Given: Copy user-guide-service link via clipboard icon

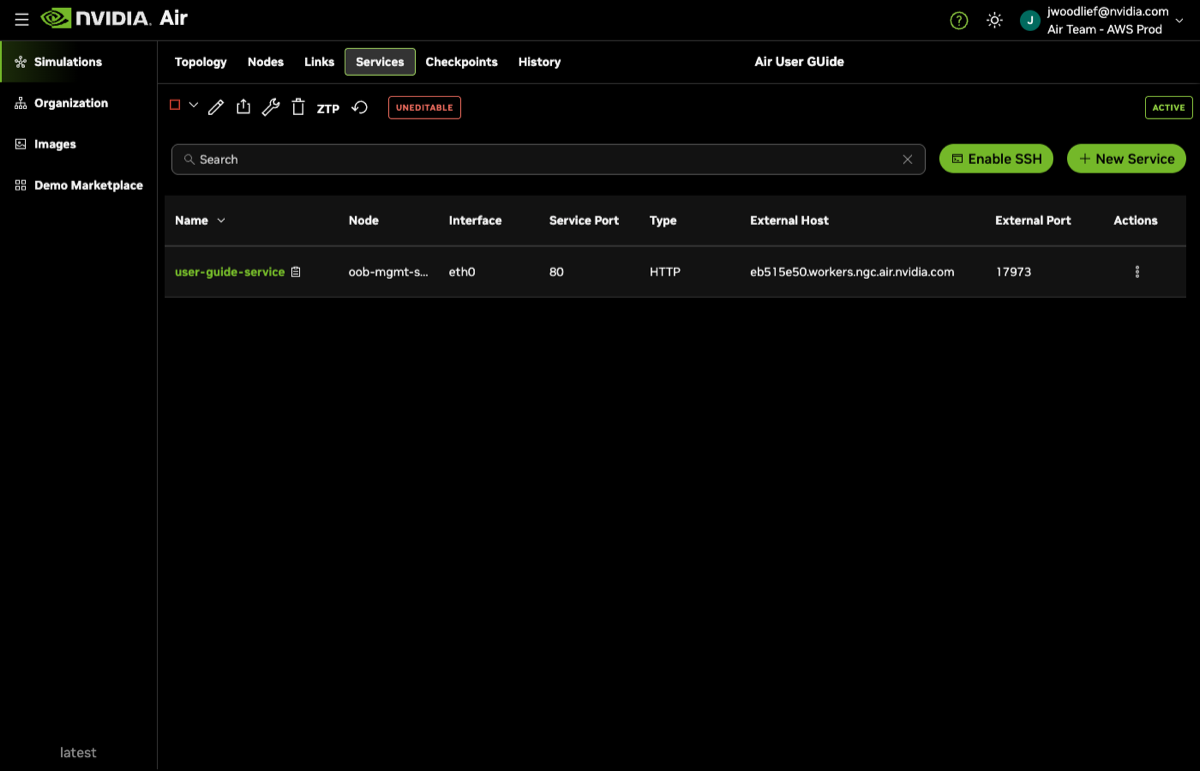Looking at the screenshot, I should 296,272.
